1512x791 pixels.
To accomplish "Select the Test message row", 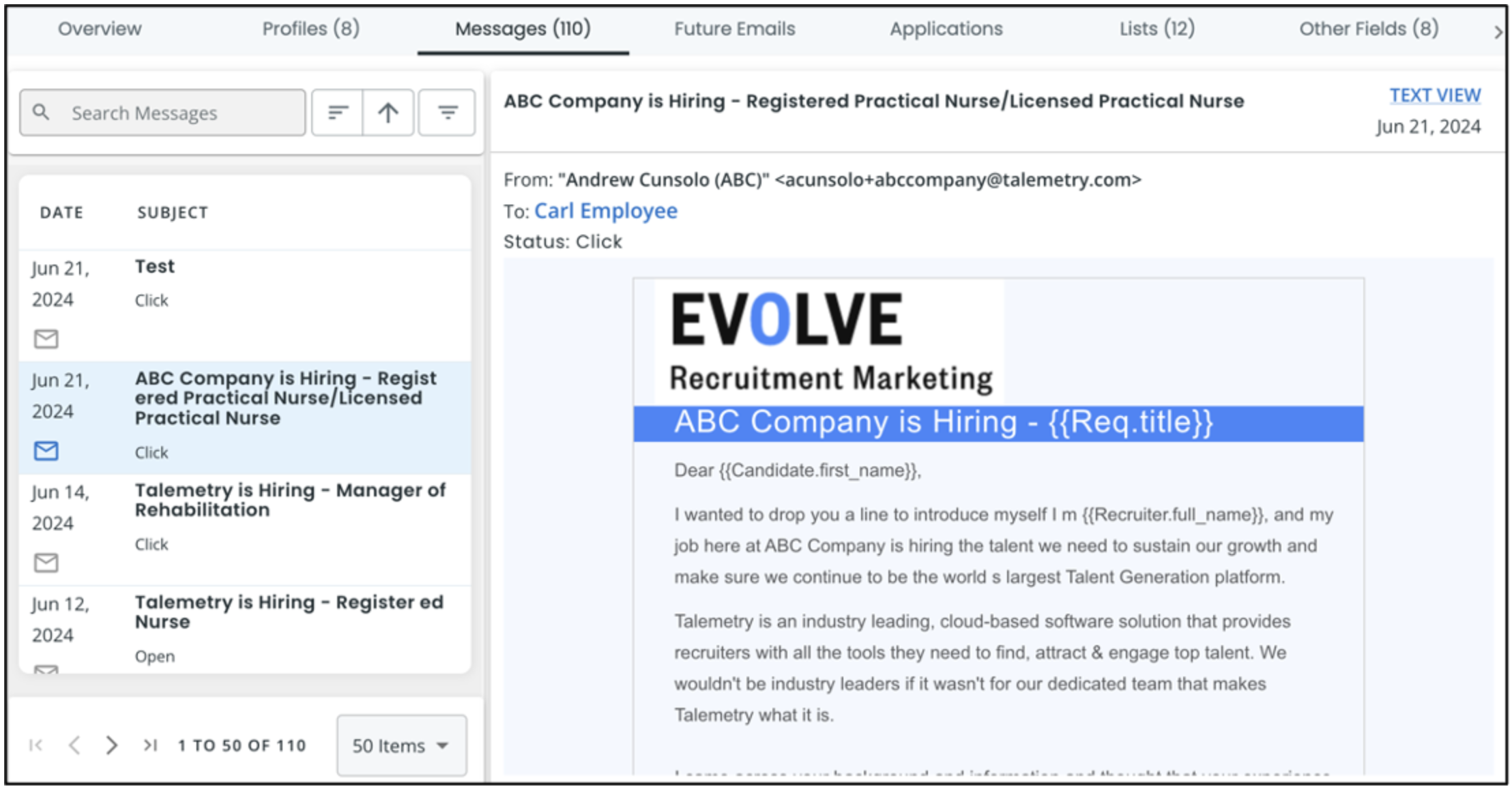I will (x=245, y=305).
